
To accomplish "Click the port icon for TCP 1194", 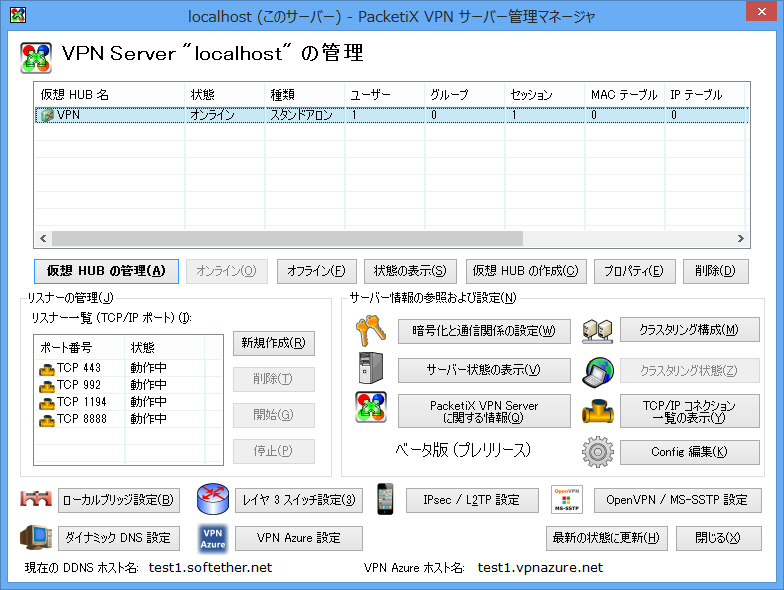I will coord(46,403).
